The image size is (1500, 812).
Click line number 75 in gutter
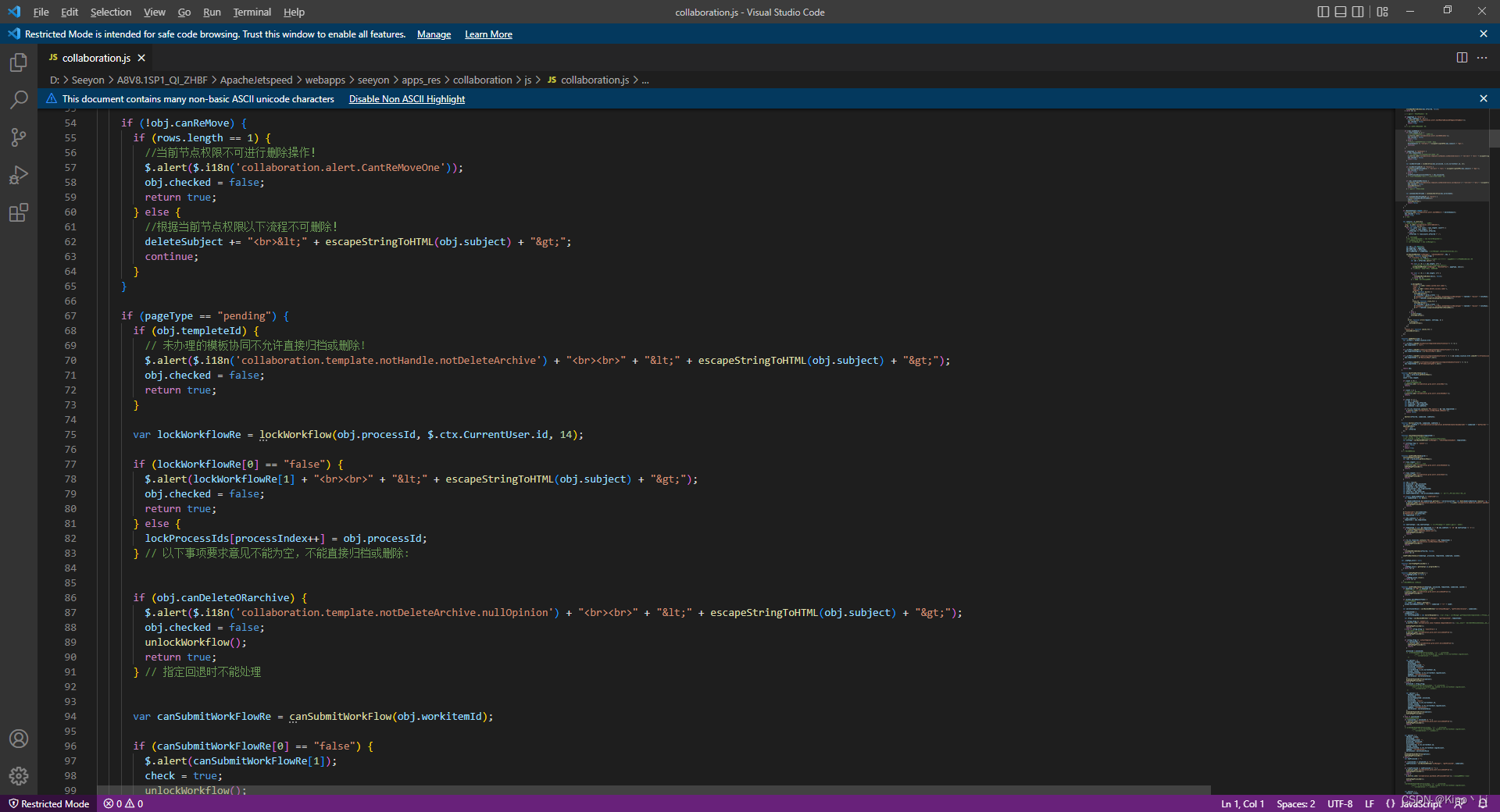click(x=70, y=435)
